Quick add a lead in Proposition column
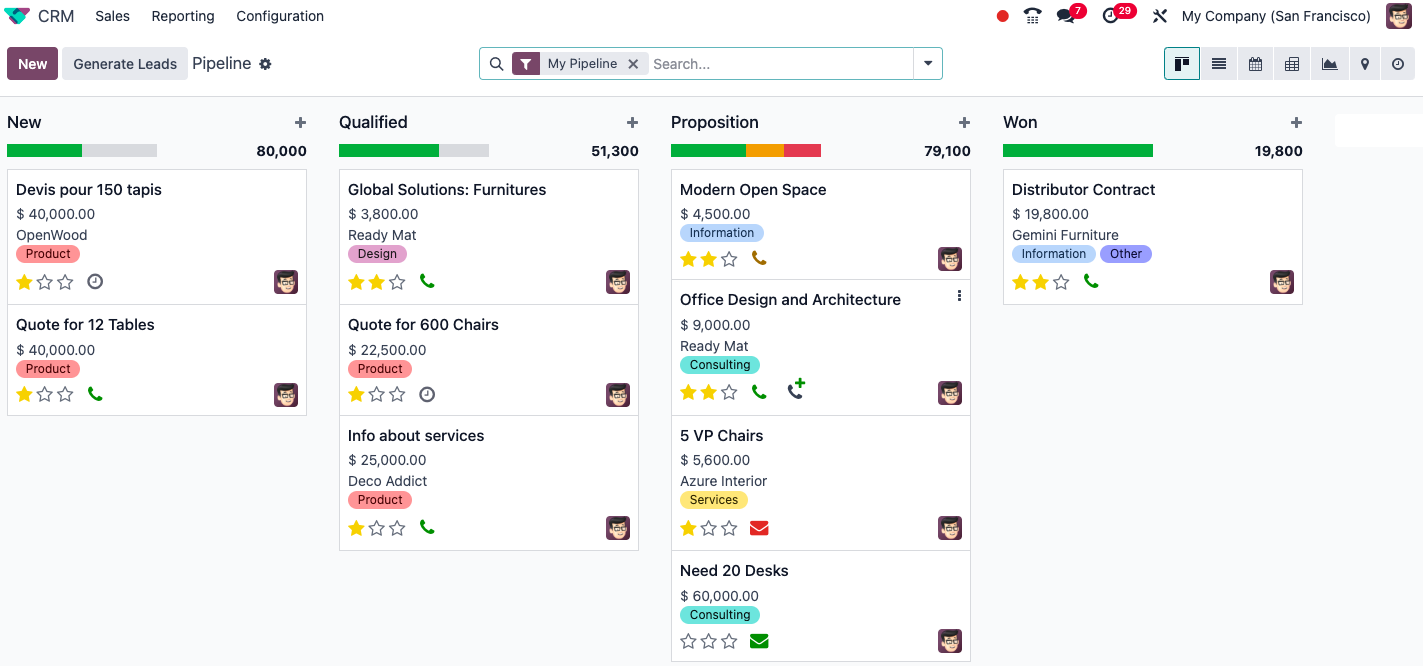Image resolution: width=1423 pixels, height=666 pixels. pos(964,122)
